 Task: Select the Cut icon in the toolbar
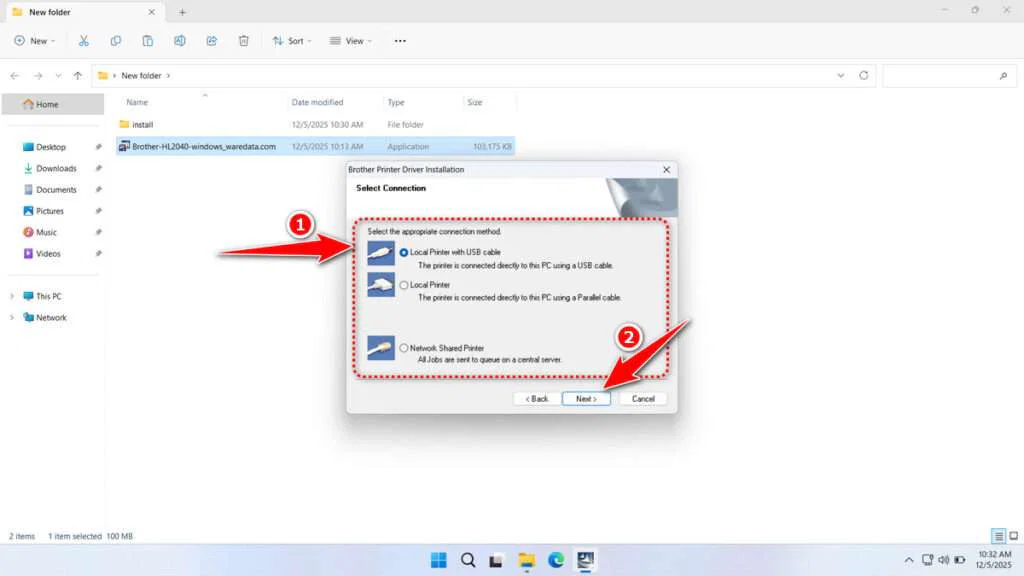click(x=84, y=40)
